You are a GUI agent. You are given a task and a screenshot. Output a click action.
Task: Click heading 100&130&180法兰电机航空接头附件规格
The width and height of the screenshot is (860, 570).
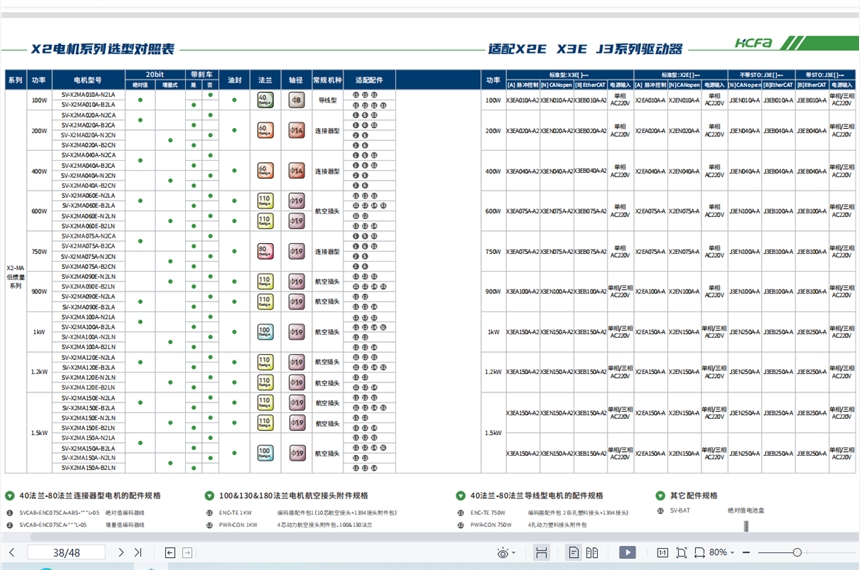293,495
